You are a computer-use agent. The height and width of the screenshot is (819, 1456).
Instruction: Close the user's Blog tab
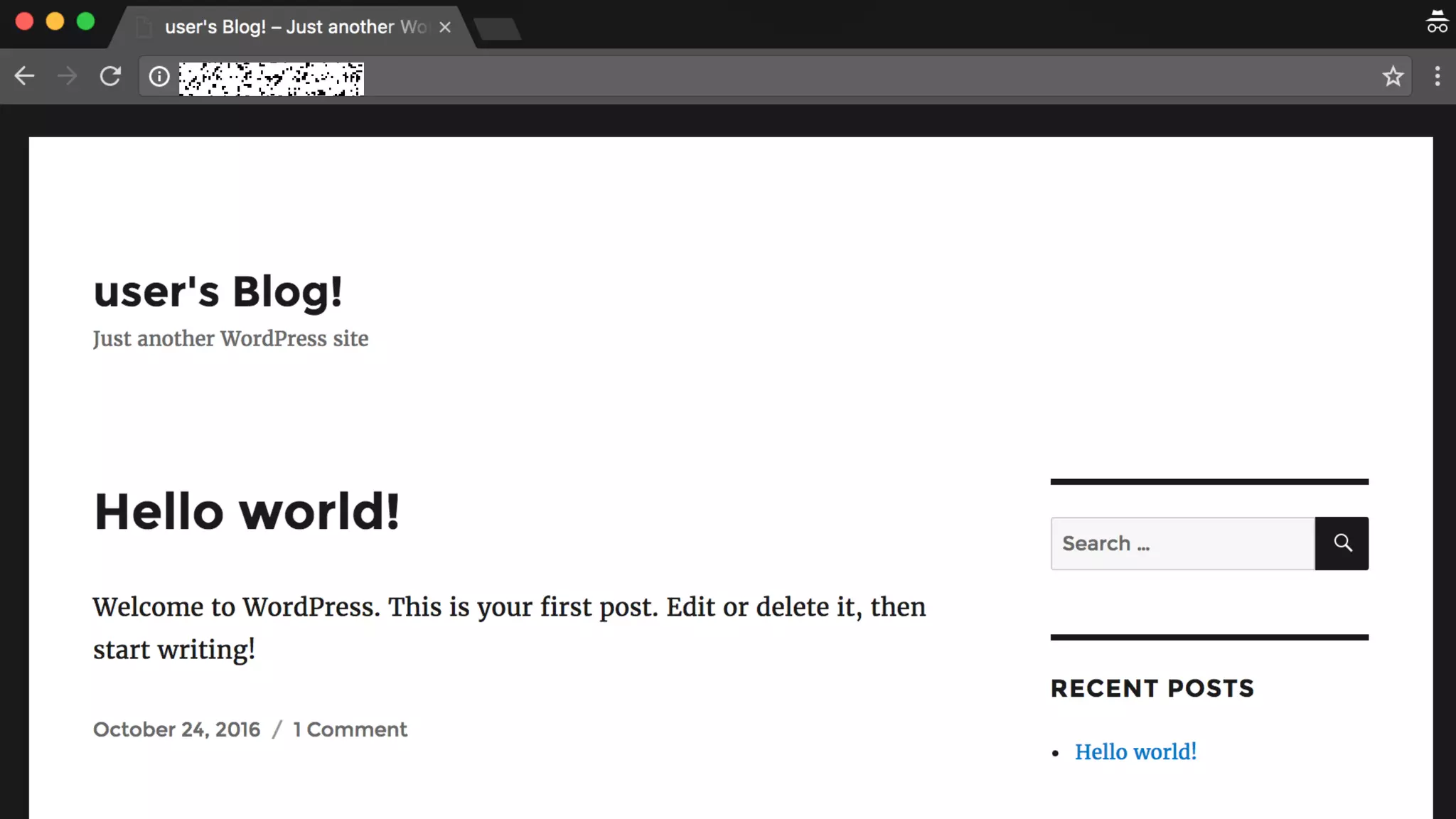click(445, 27)
